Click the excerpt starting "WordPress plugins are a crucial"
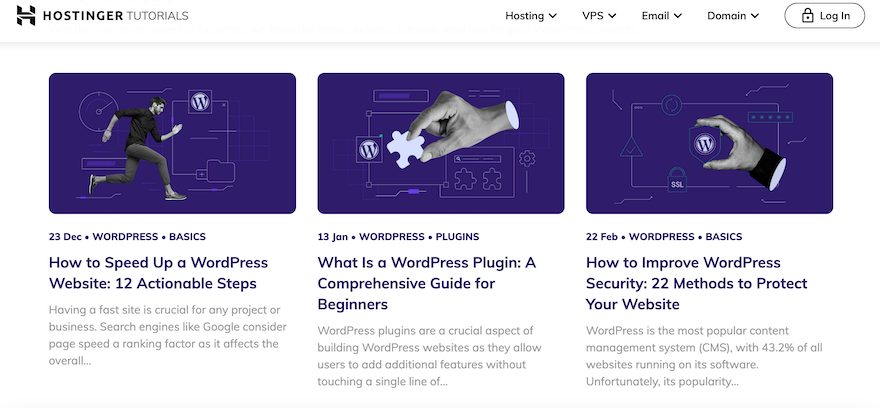Image resolution: width=880 pixels, height=408 pixels. (x=429, y=356)
